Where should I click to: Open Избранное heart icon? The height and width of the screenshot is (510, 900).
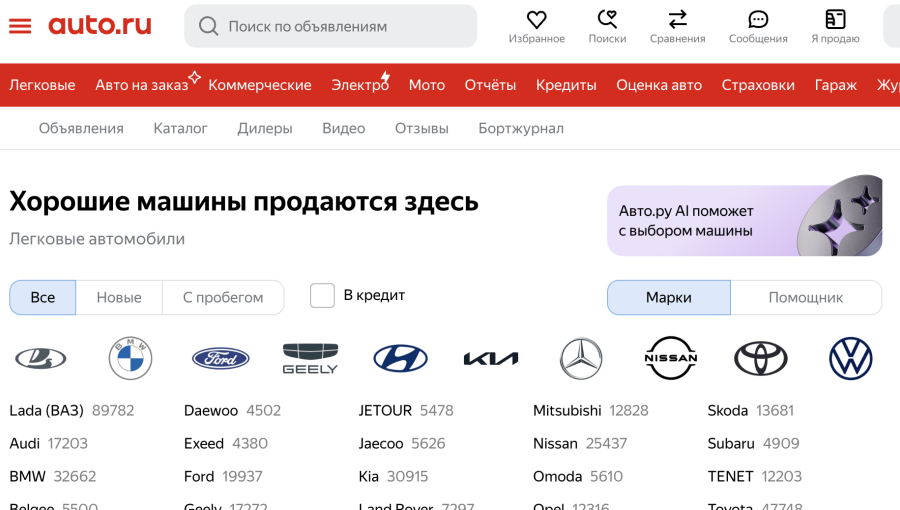[536, 20]
